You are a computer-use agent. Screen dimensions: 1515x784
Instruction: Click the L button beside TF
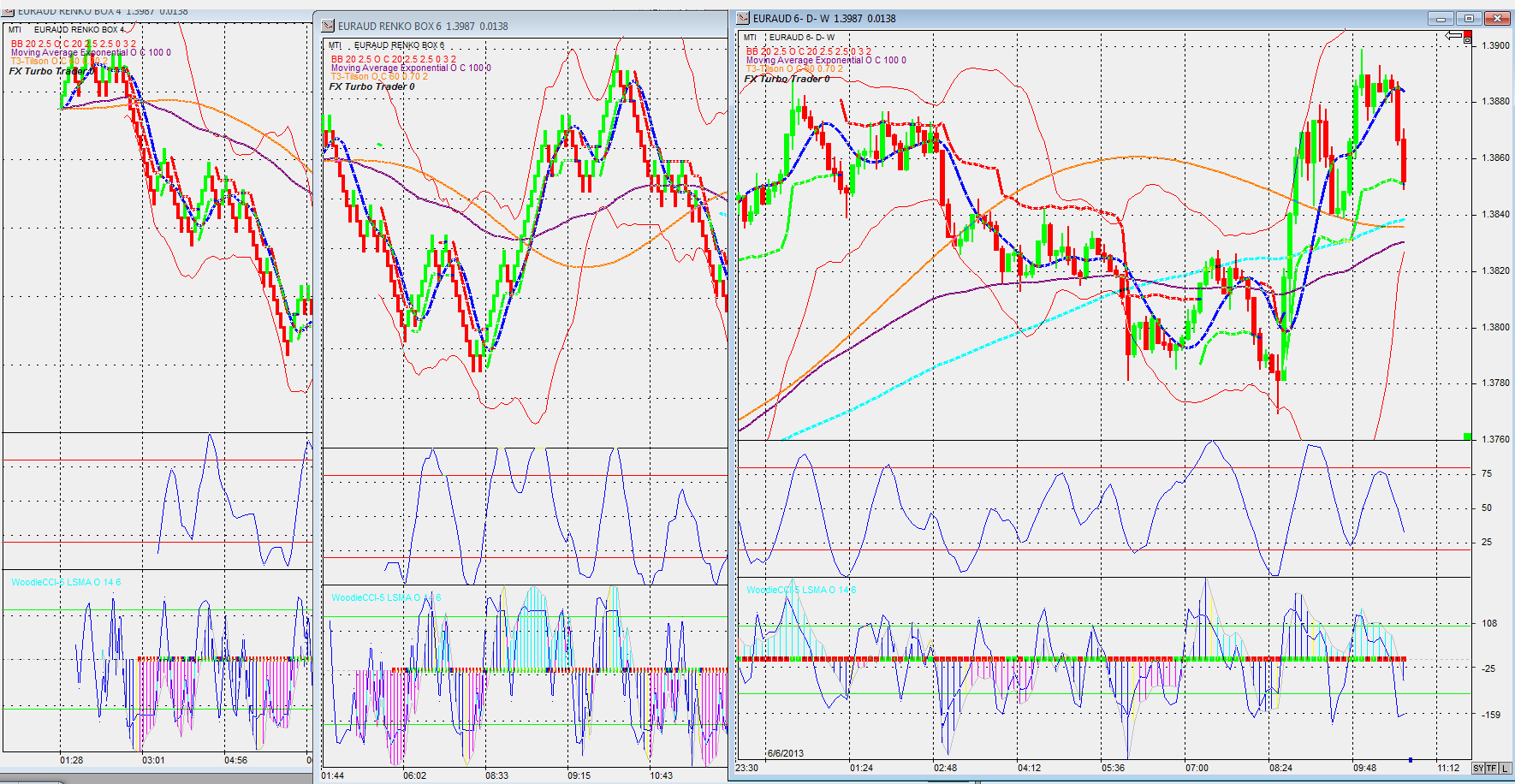[x=1505, y=769]
